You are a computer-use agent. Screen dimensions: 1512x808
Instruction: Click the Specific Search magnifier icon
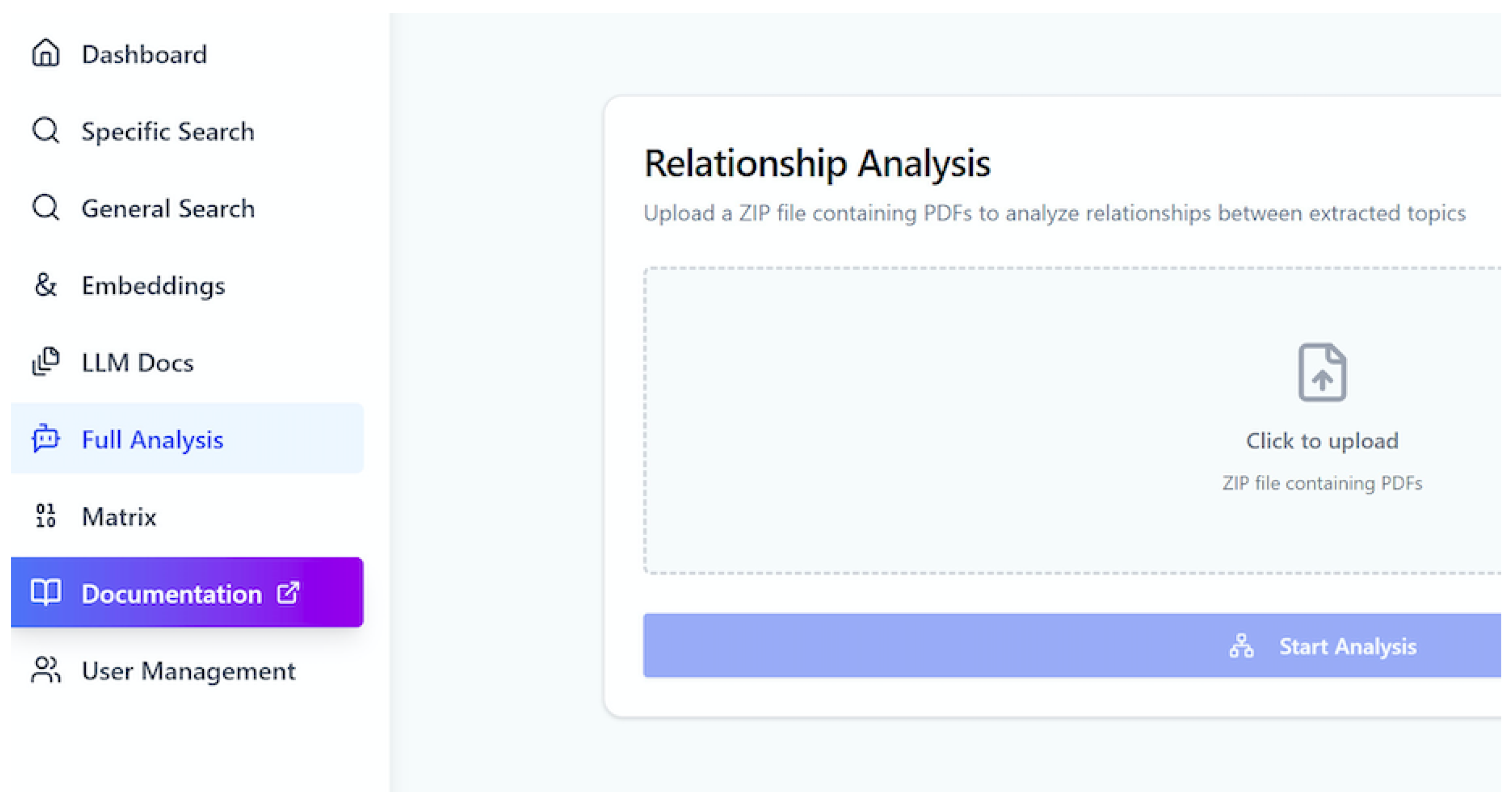click(x=45, y=130)
